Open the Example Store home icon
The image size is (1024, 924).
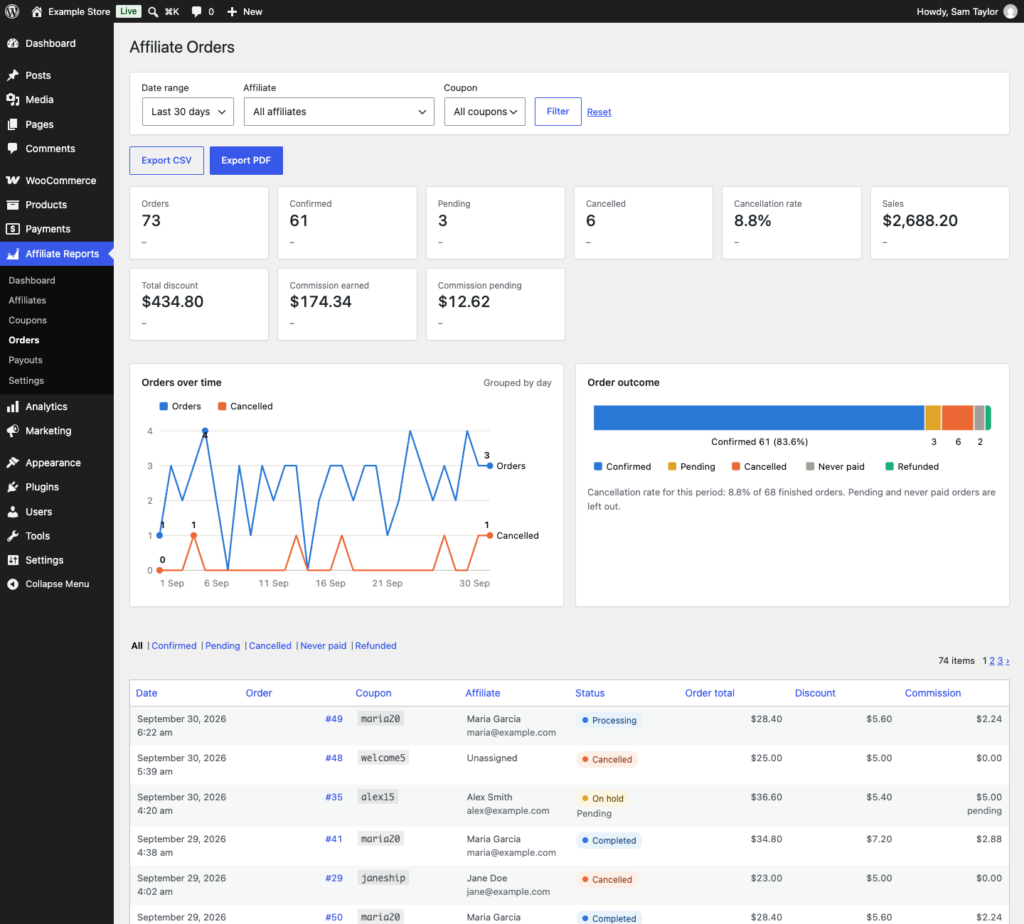[37, 12]
